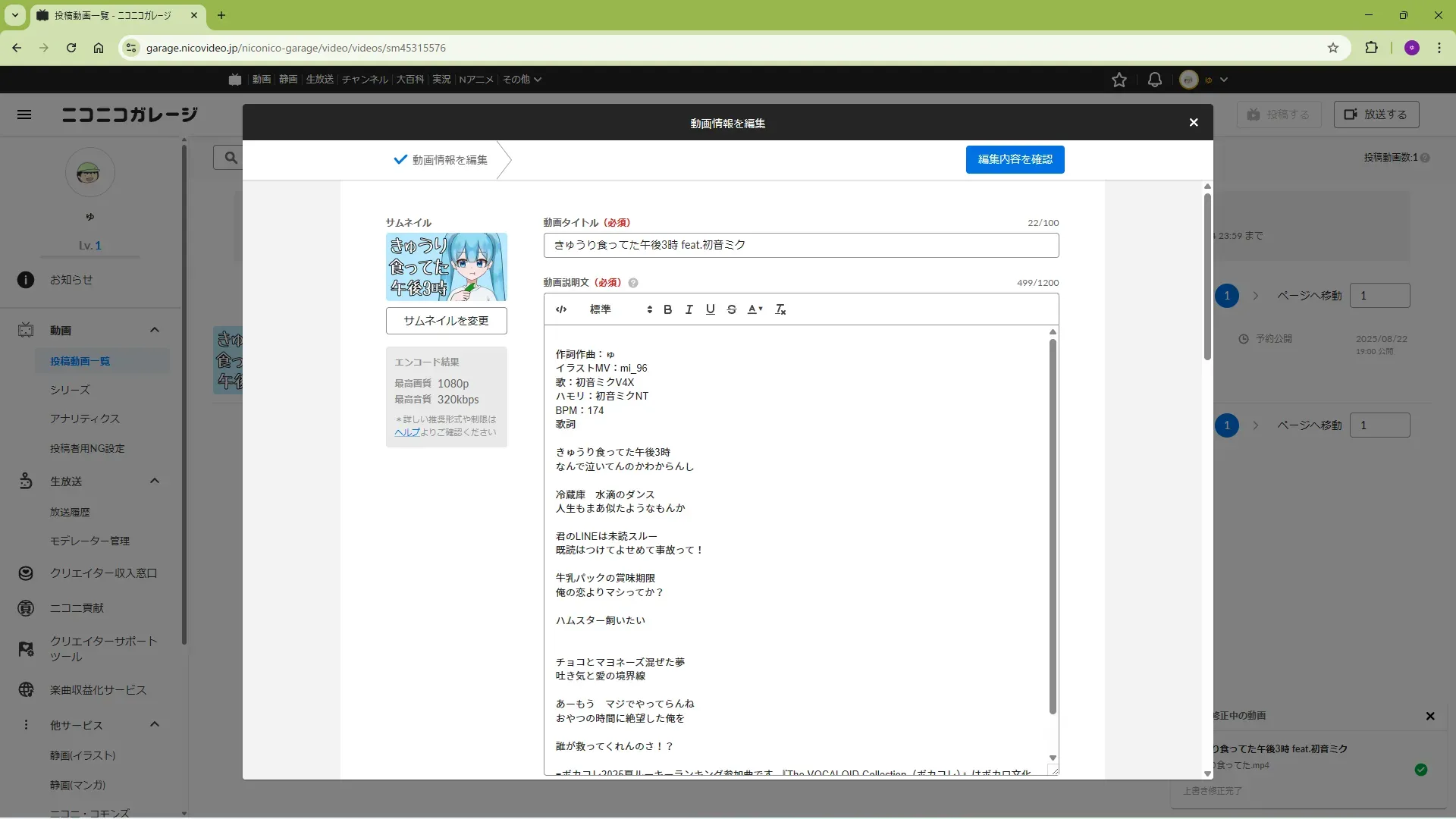Open 大百科 in top navigation
Viewport: 1456px width, 819px height.
(x=409, y=80)
